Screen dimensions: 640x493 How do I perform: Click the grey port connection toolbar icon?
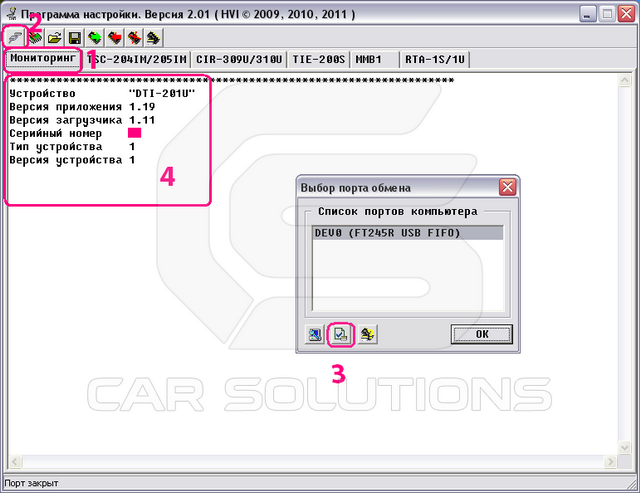pos(15,38)
